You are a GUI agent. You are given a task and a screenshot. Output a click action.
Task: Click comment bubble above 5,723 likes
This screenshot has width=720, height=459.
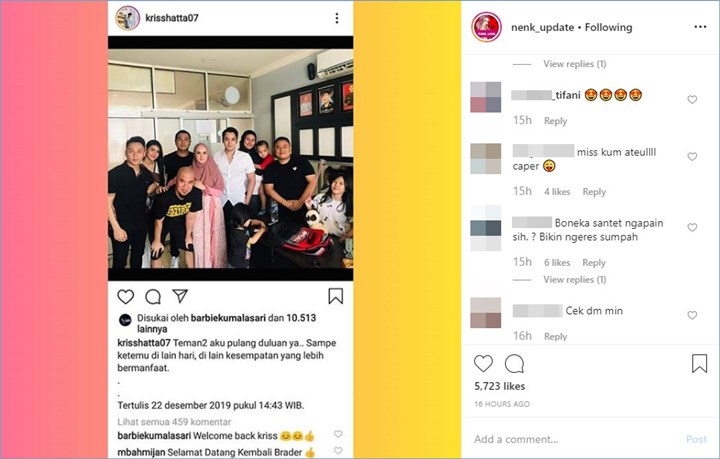pos(514,364)
